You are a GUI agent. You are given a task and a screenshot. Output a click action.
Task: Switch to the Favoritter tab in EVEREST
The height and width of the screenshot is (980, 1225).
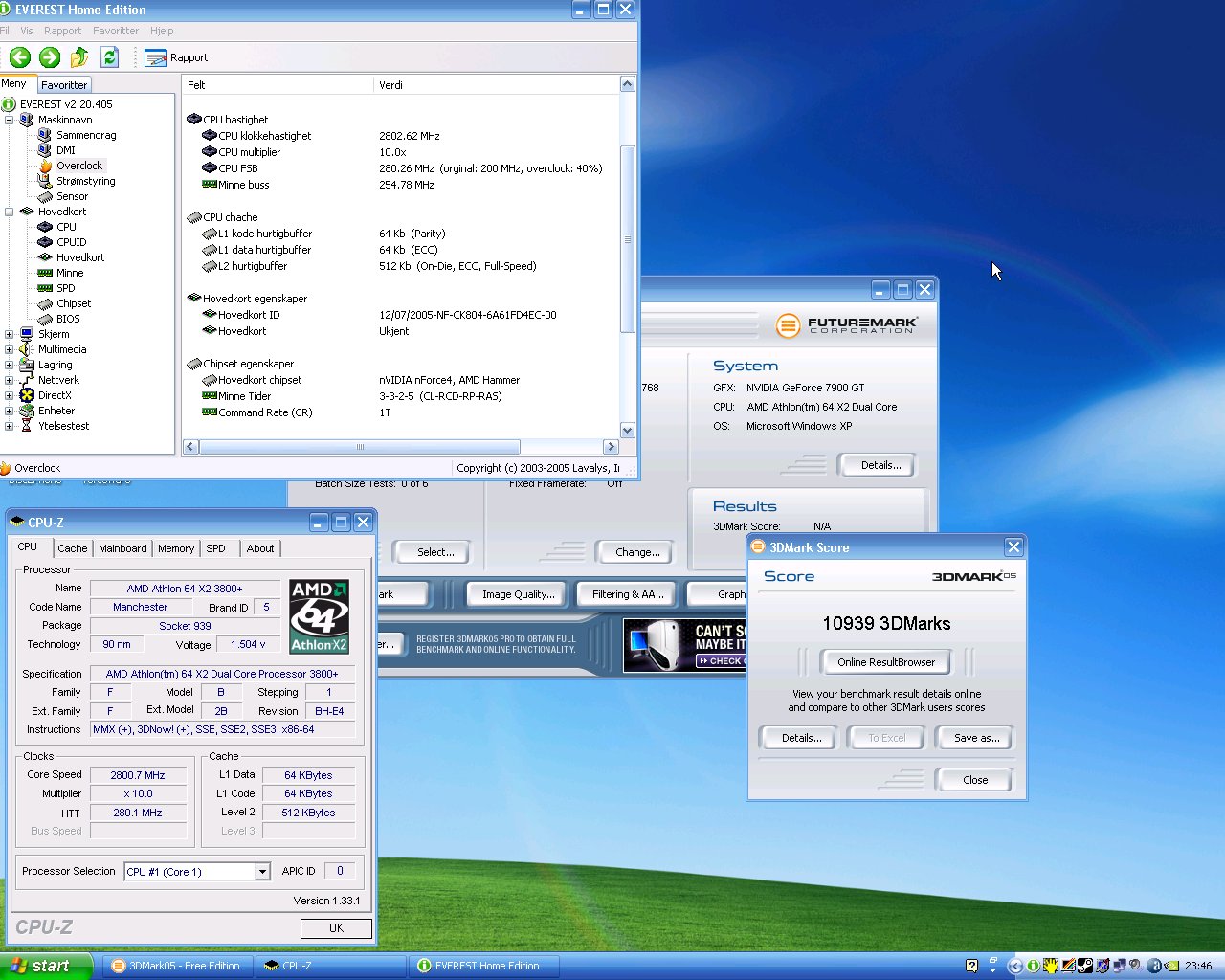coord(64,85)
